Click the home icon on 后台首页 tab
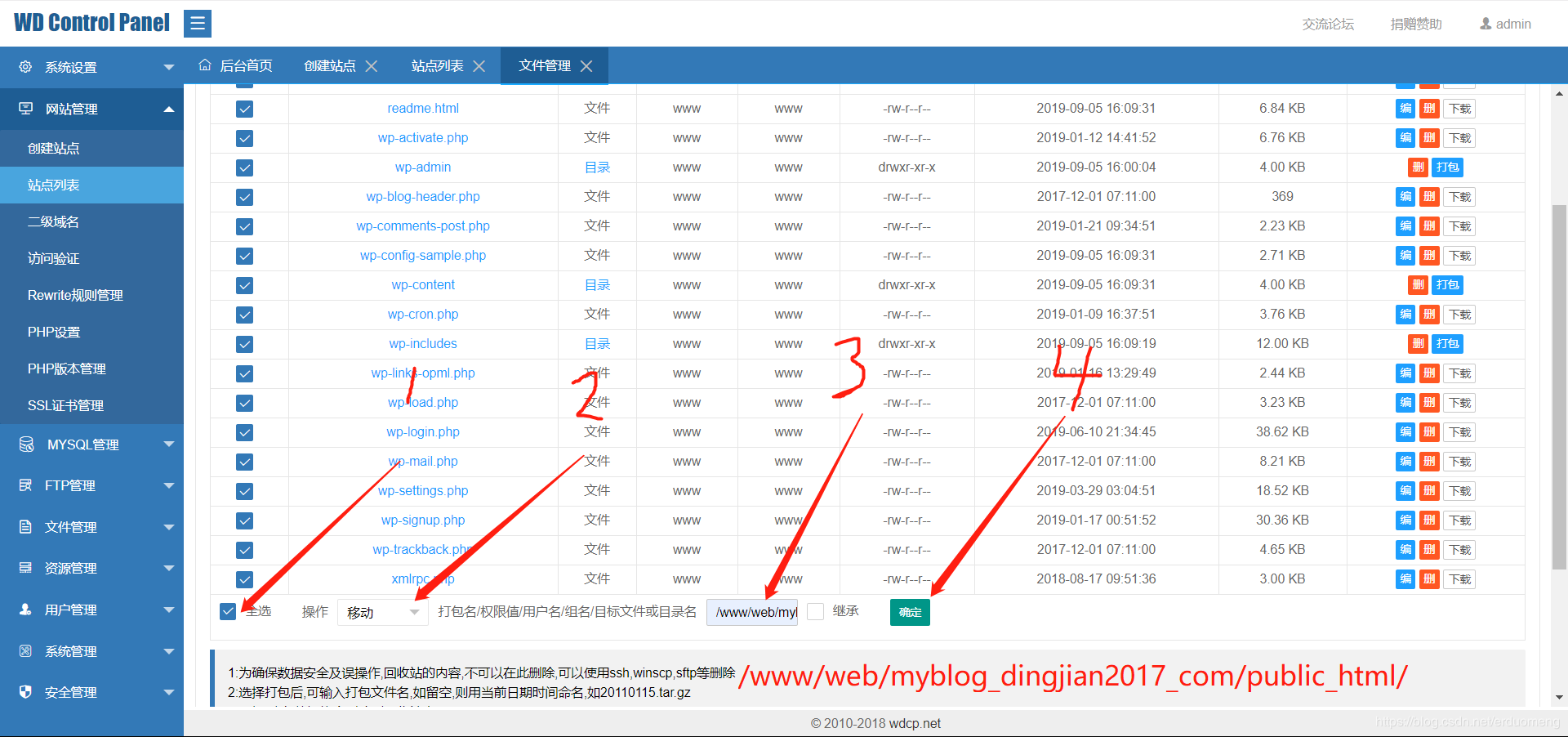The image size is (1568, 737). click(205, 65)
